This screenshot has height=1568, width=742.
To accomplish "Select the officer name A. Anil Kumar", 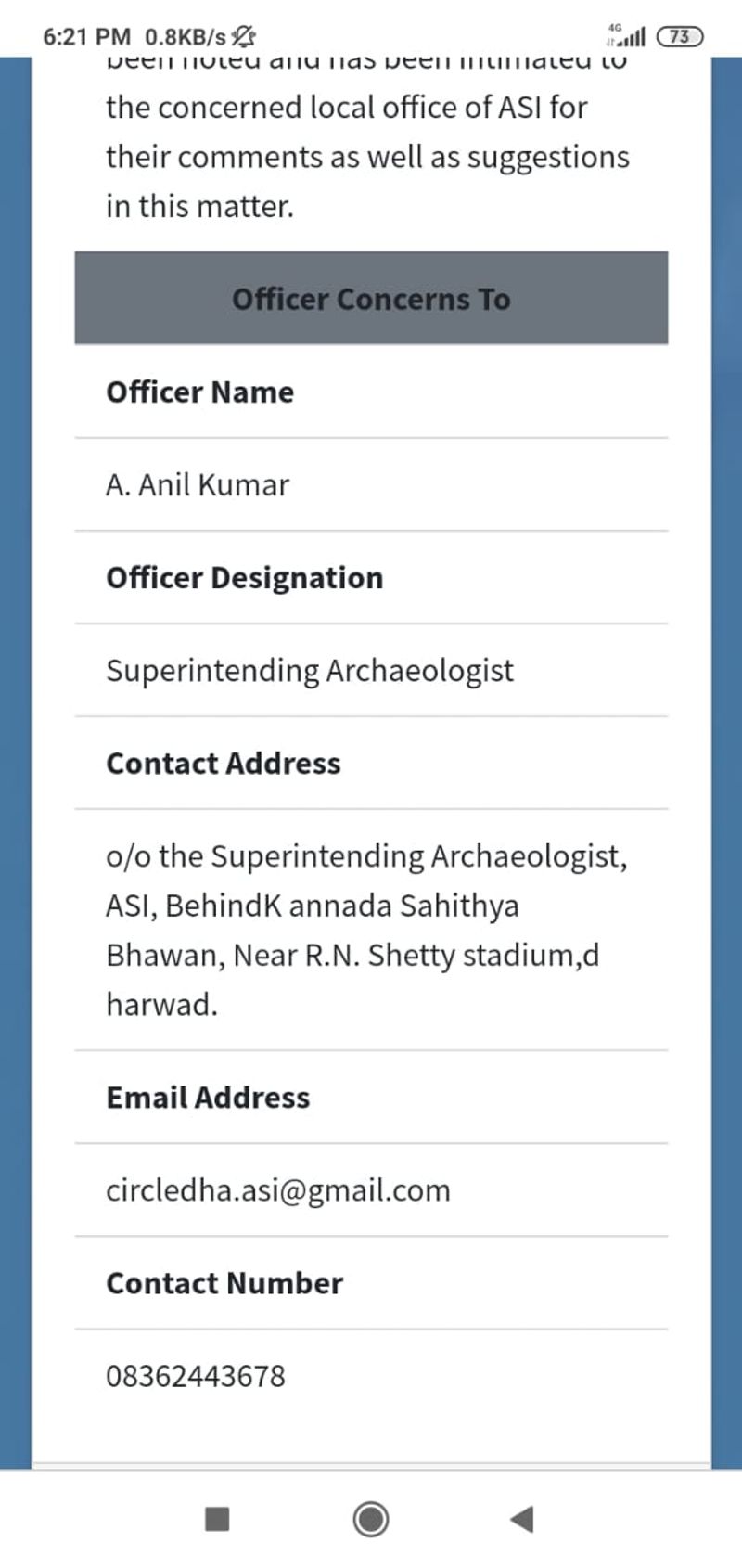I will pyautogui.click(x=198, y=484).
